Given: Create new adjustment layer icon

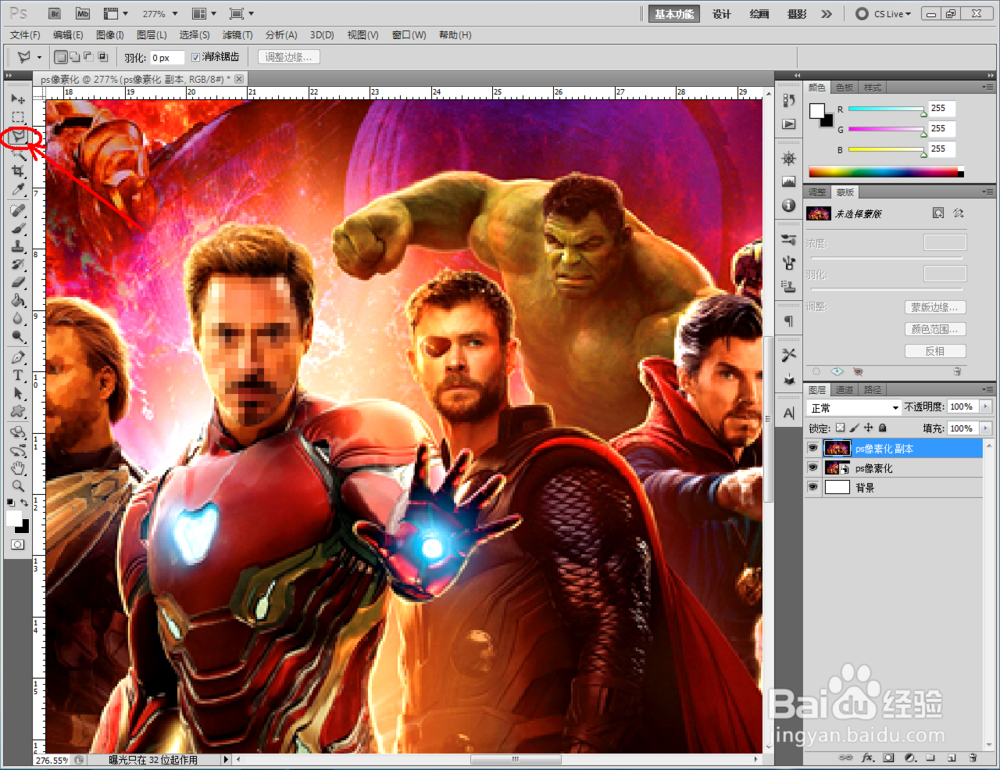Looking at the screenshot, I should (x=909, y=758).
